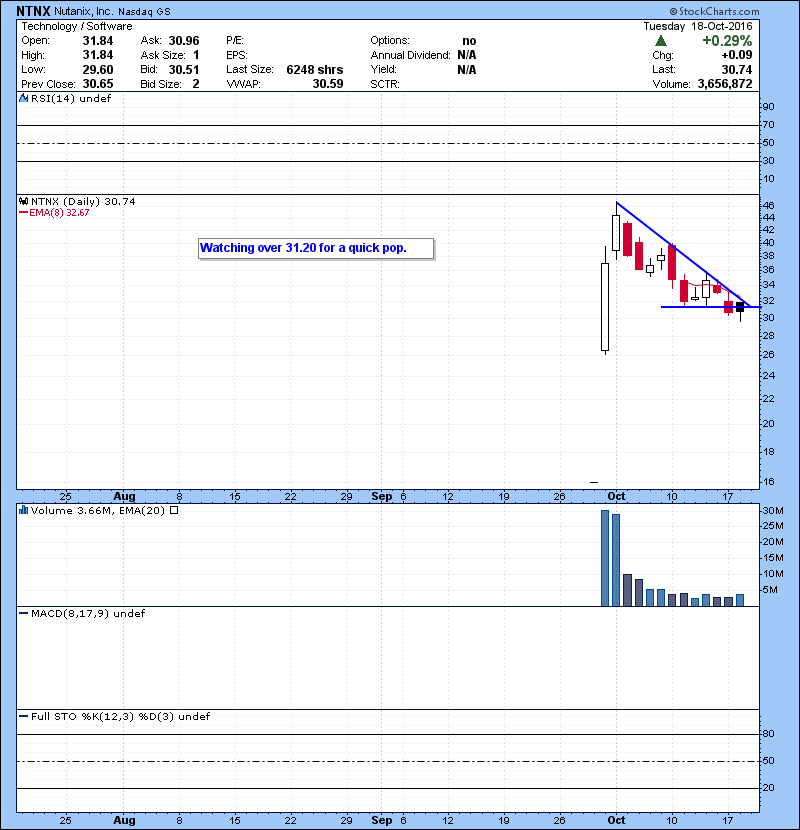Click the 'Ask Size:' label

163,55
